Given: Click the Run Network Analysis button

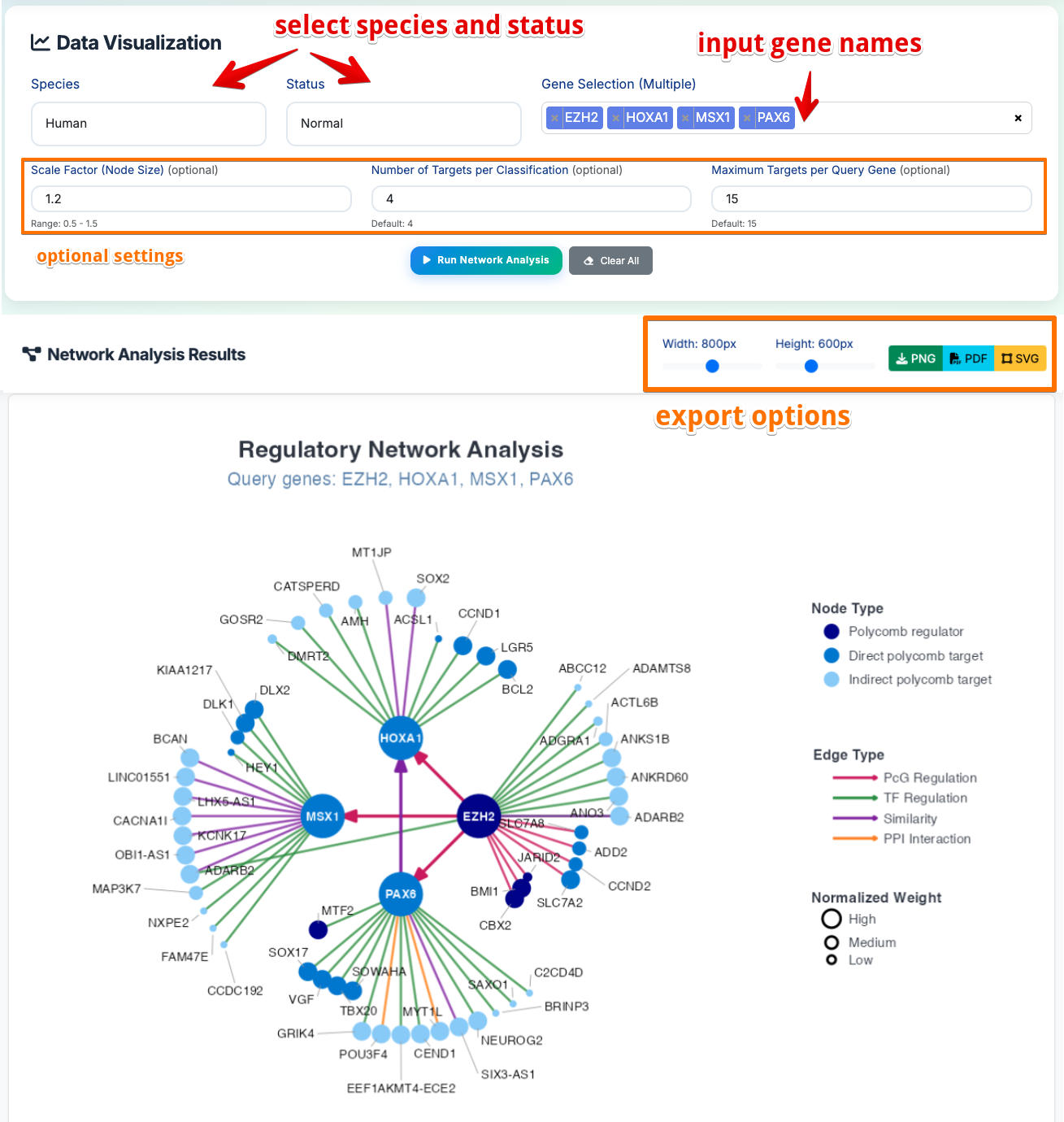Looking at the screenshot, I should (x=485, y=260).
